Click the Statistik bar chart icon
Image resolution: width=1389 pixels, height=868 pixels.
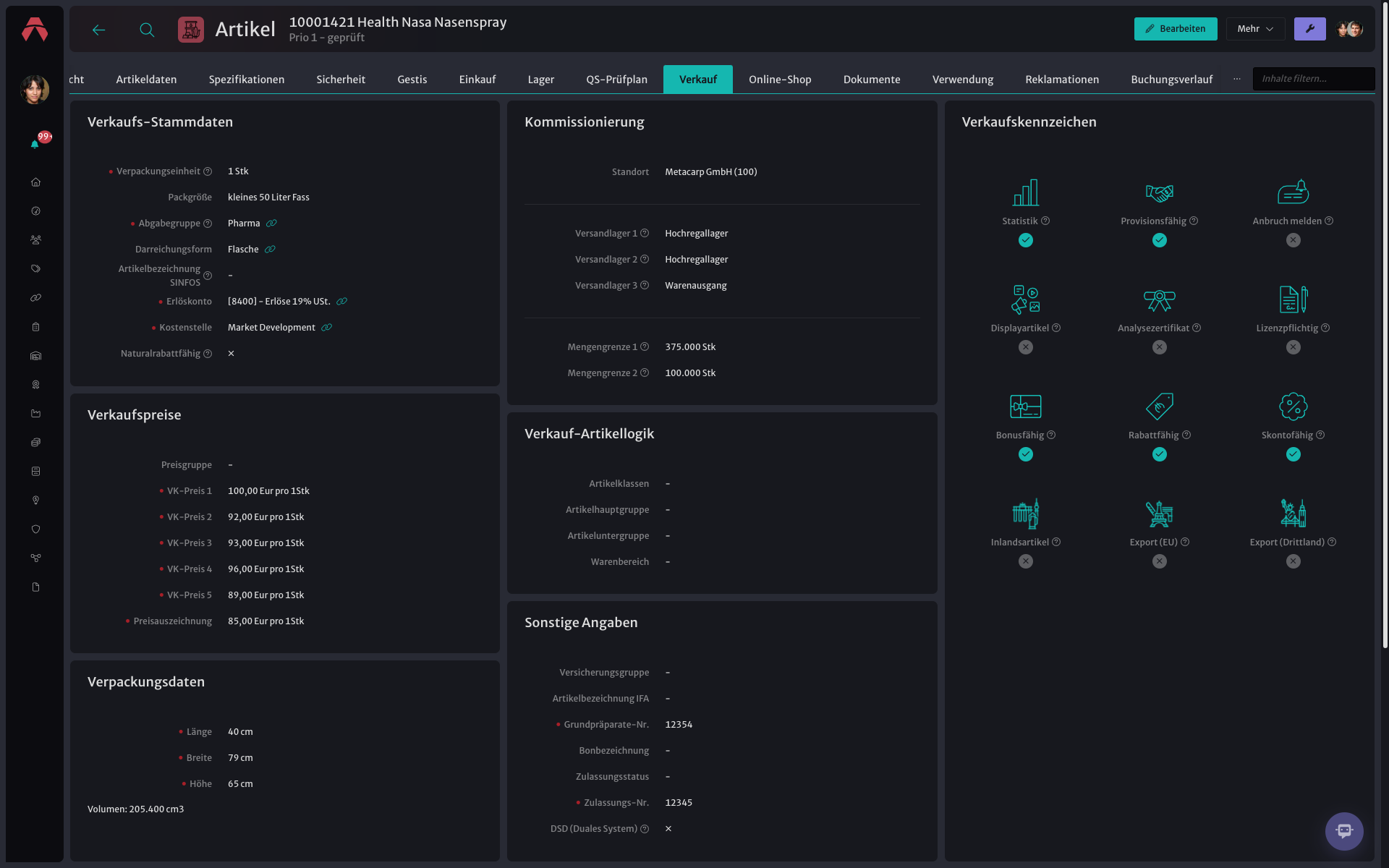[1025, 192]
